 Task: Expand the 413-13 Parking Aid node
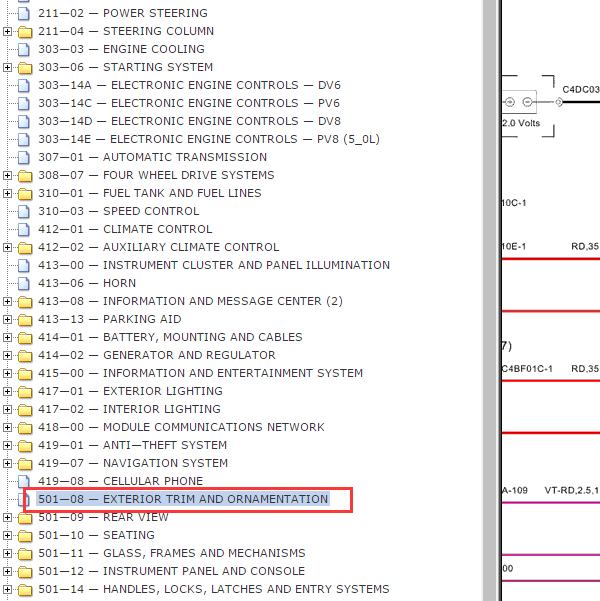pos(7,320)
